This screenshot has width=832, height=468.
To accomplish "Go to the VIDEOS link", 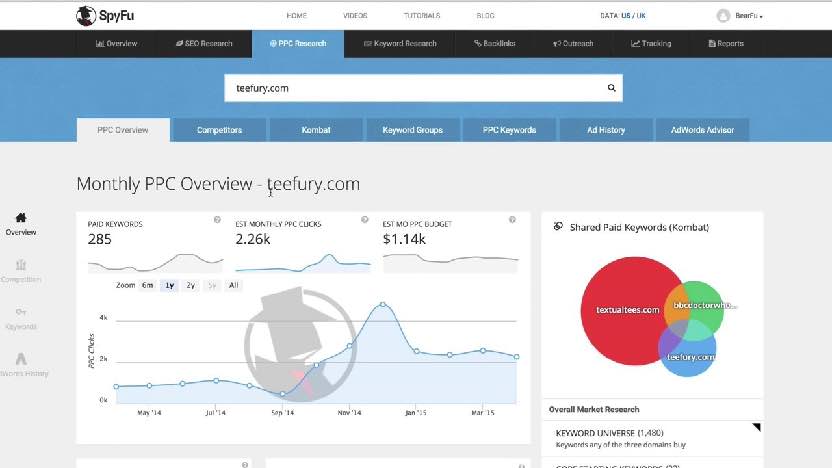I will click(x=355, y=16).
